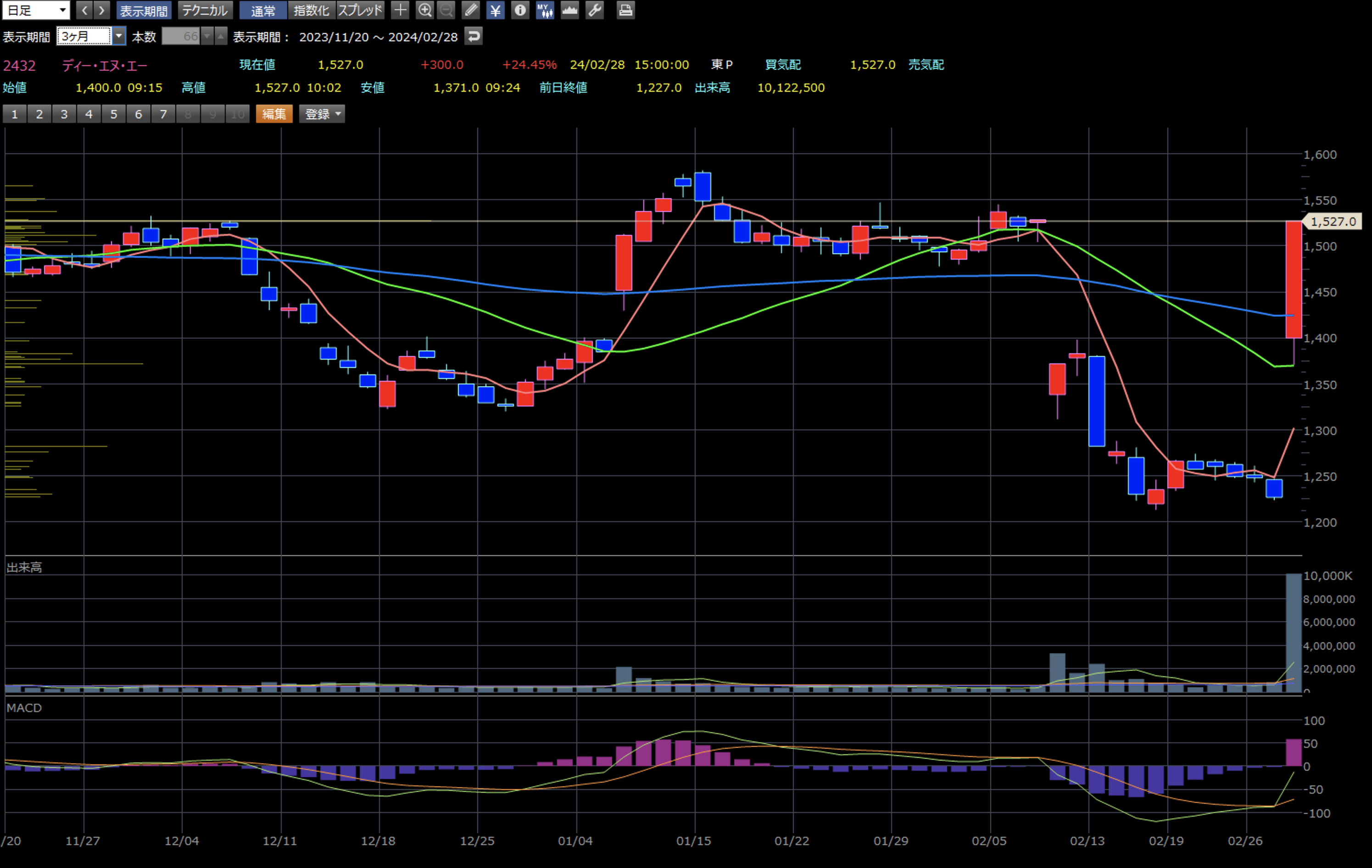
Task: Switch the chart mode to 指数化
Action: [x=311, y=10]
